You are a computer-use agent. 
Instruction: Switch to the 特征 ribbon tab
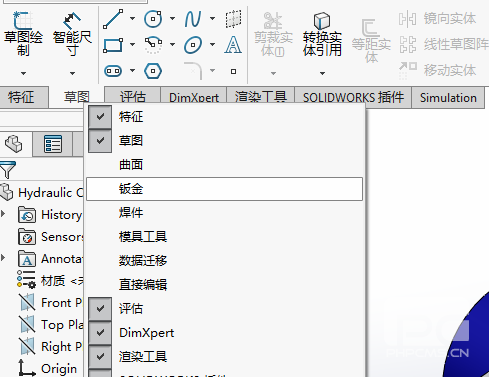(x=24, y=97)
